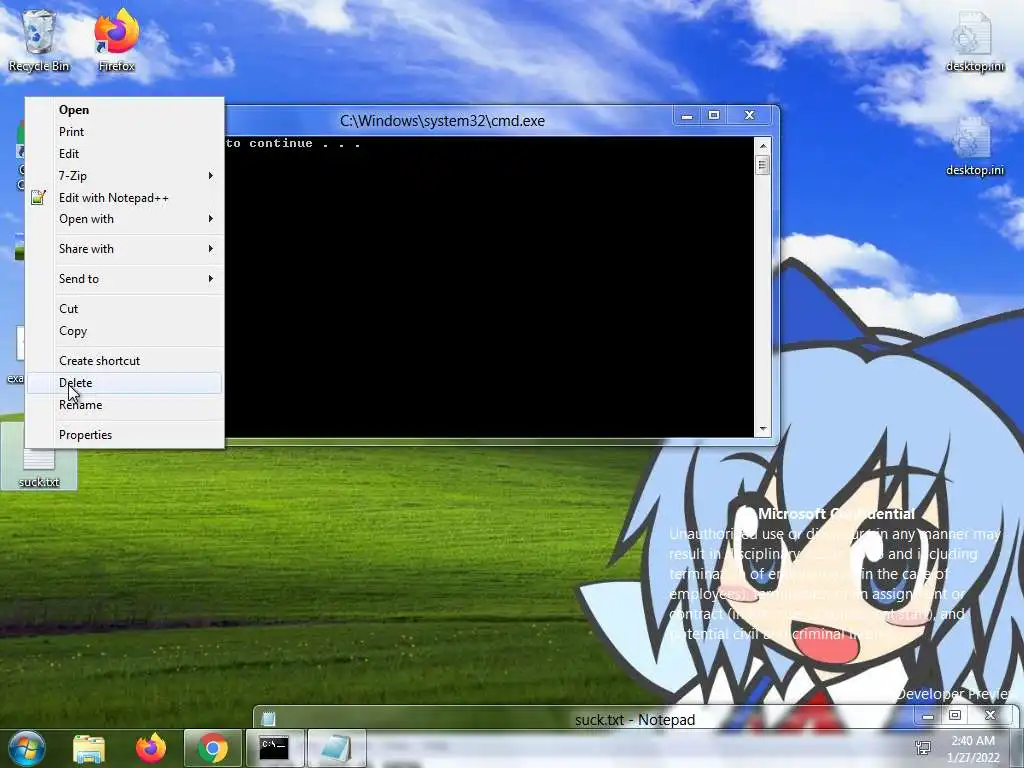This screenshot has width=1024, height=768.
Task: Open File Explorer from the taskbar
Action: click(89, 748)
